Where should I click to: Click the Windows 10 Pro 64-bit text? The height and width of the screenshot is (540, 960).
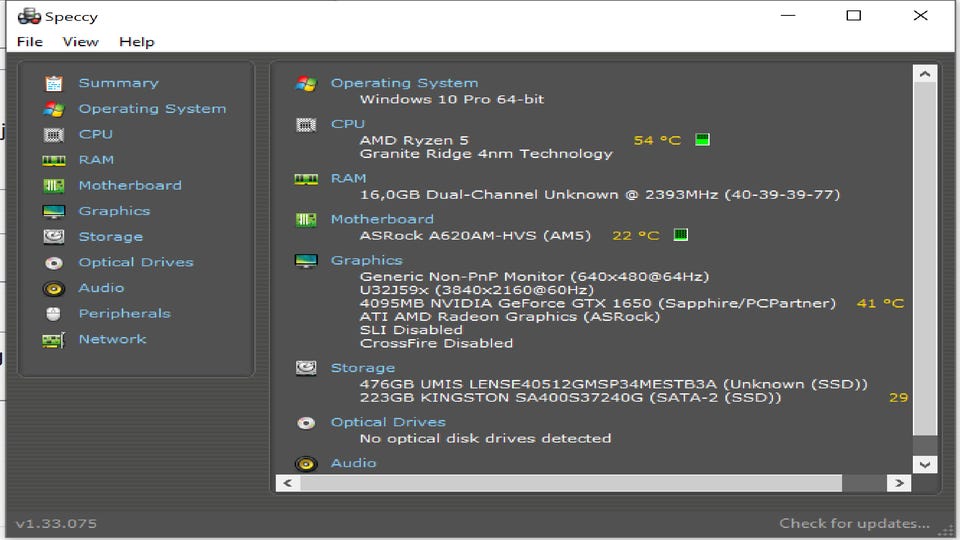(452, 99)
